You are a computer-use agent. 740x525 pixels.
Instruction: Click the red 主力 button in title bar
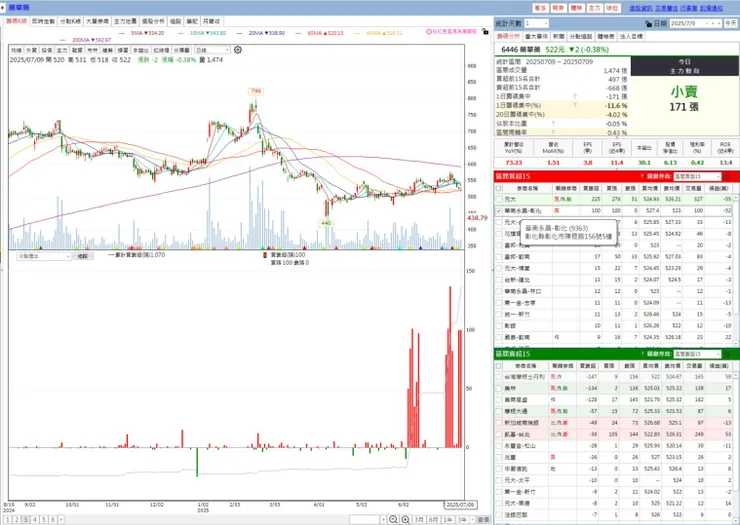pyautogui.click(x=594, y=8)
